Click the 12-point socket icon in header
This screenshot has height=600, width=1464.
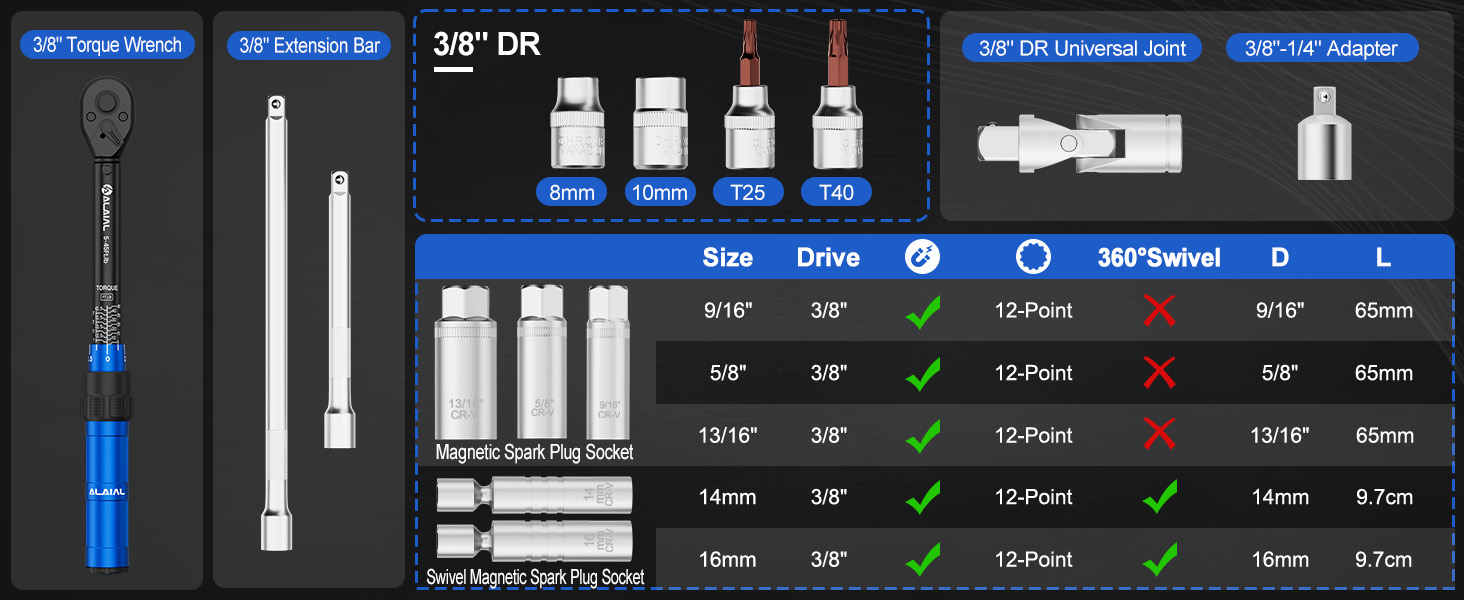[x=1034, y=257]
